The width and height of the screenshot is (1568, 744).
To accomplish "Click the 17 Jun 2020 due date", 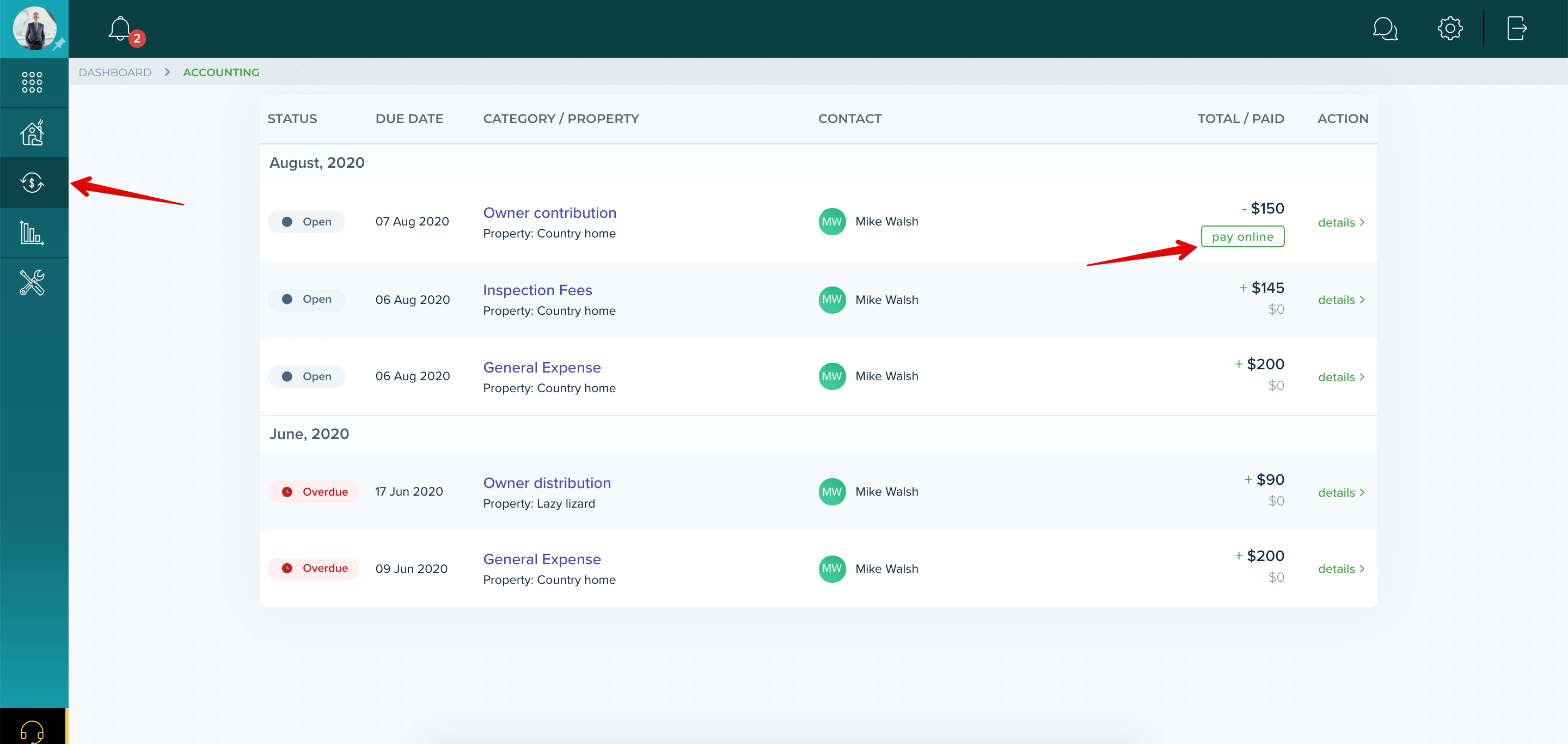I will [x=408, y=491].
